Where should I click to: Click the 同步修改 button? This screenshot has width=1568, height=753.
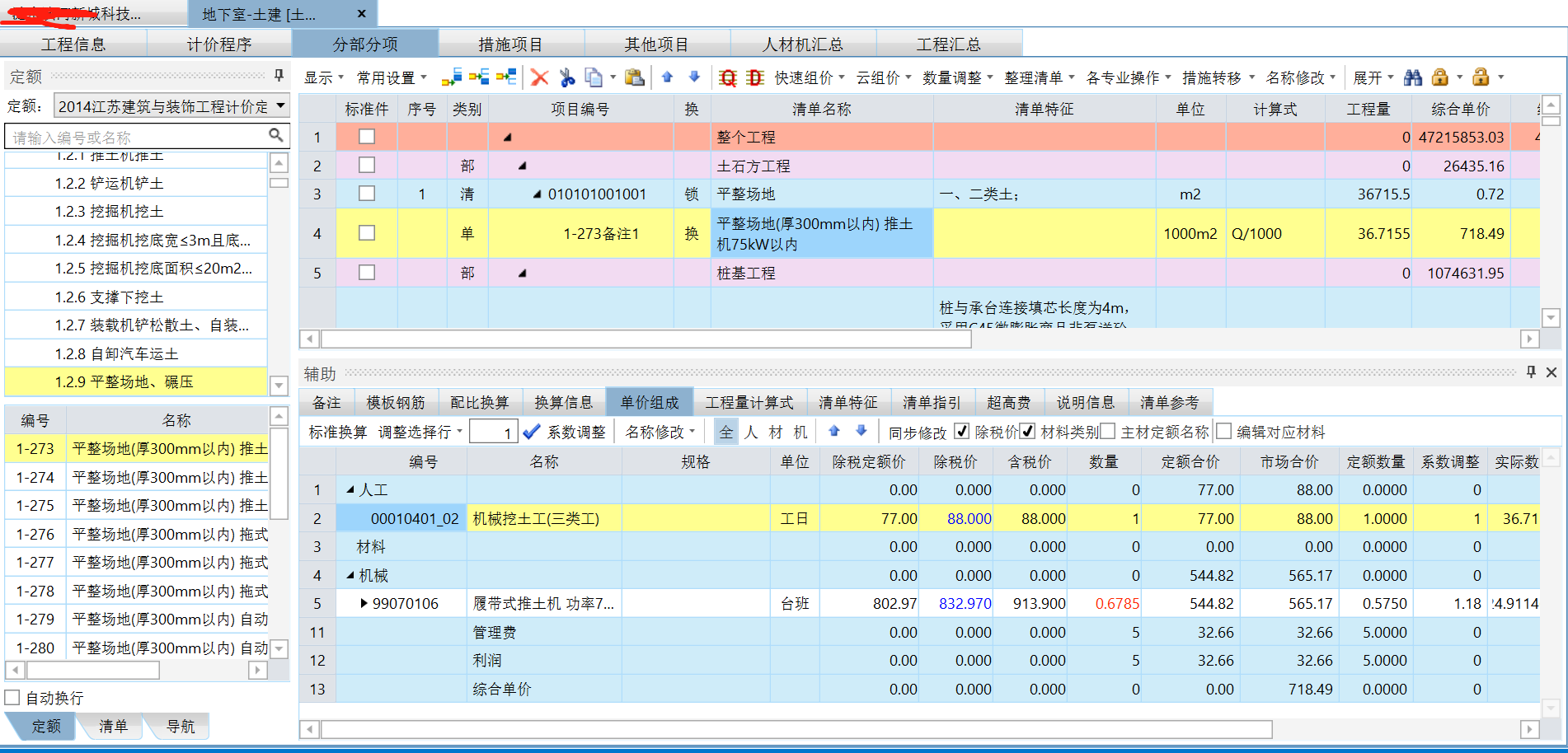(x=918, y=432)
